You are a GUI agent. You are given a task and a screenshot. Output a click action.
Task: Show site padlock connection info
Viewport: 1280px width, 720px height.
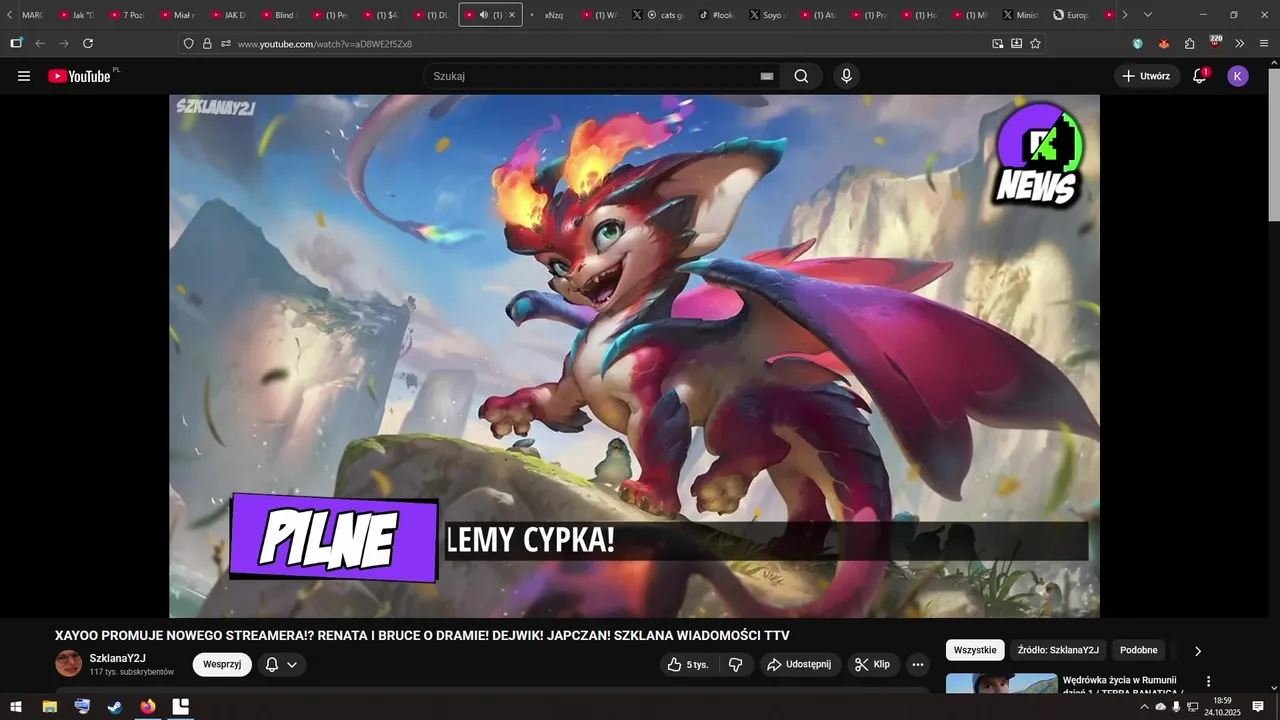click(x=207, y=43)
